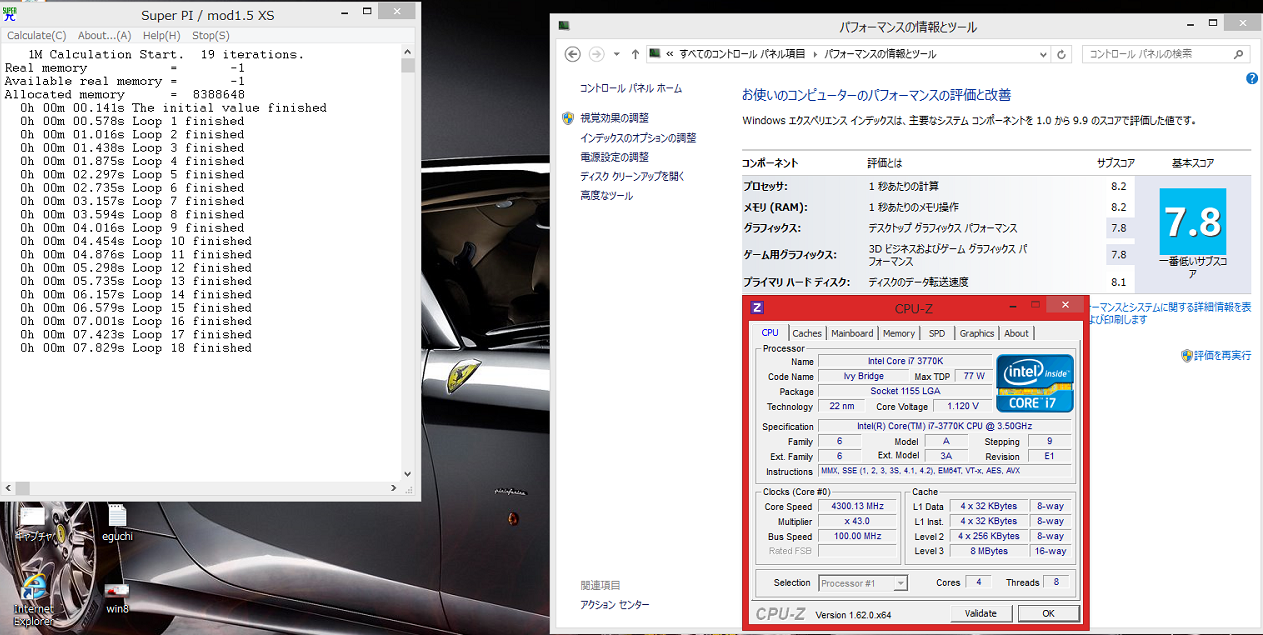1263x635 pixels.
Task: Click the Ivy Bridge code name field
Action: (863, 376)
